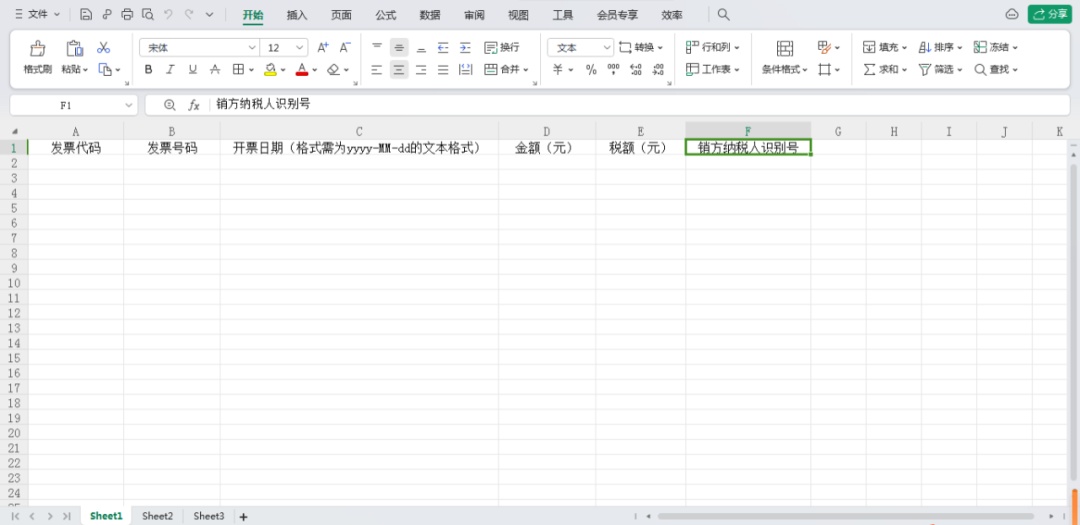
Task: Open the number format dropdown showing 文本
Action: pos(607,48)
